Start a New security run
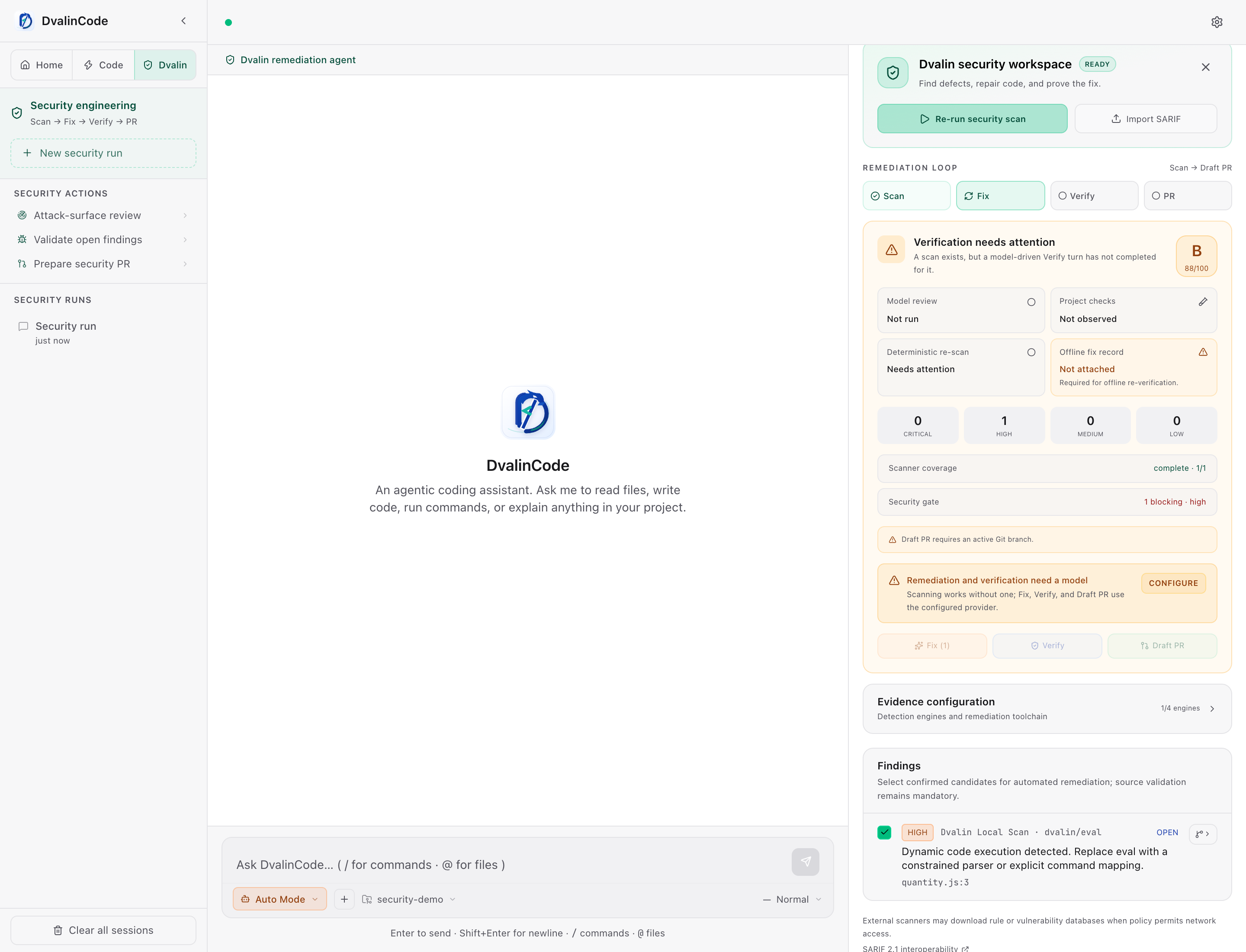 pyautogui.click(x=104, y=154)
